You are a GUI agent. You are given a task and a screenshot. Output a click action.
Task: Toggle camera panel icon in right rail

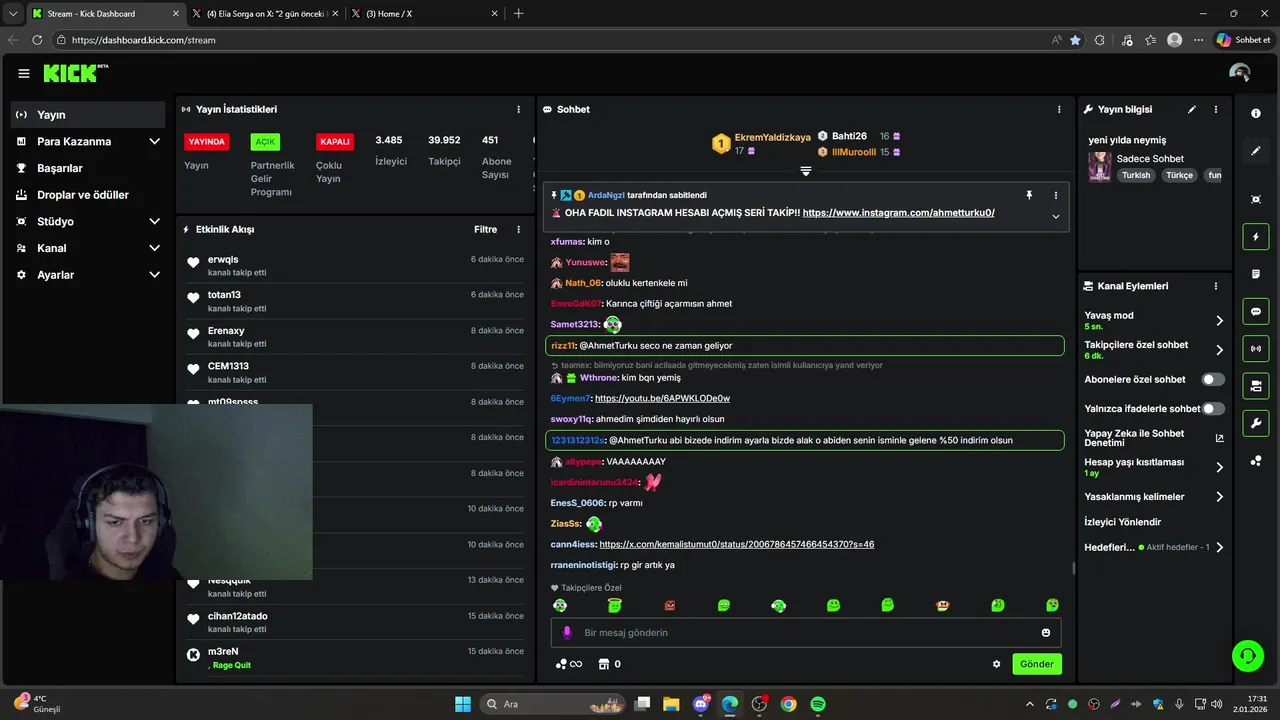click(x=1256, y=386)
